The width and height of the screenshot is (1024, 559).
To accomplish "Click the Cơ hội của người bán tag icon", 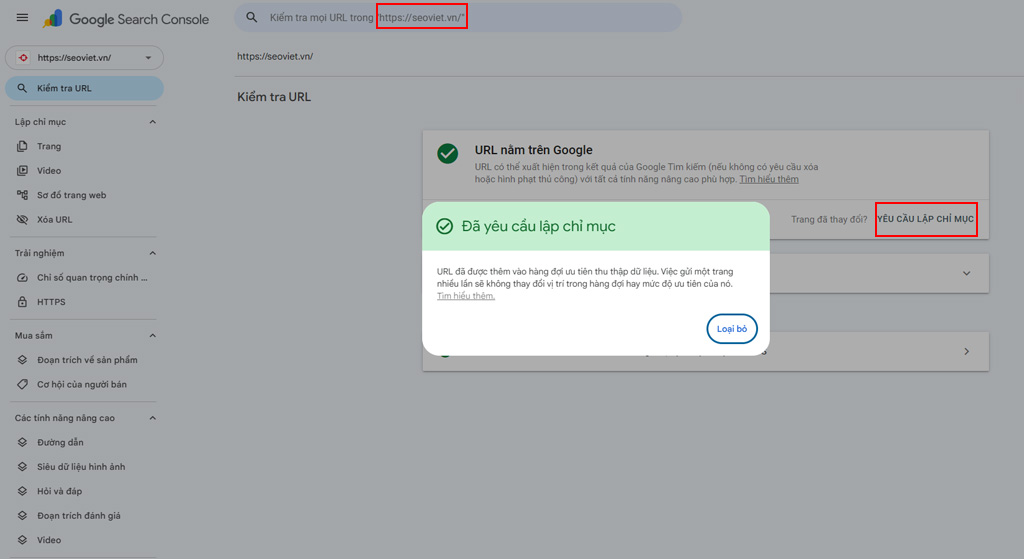I will 22,384.
